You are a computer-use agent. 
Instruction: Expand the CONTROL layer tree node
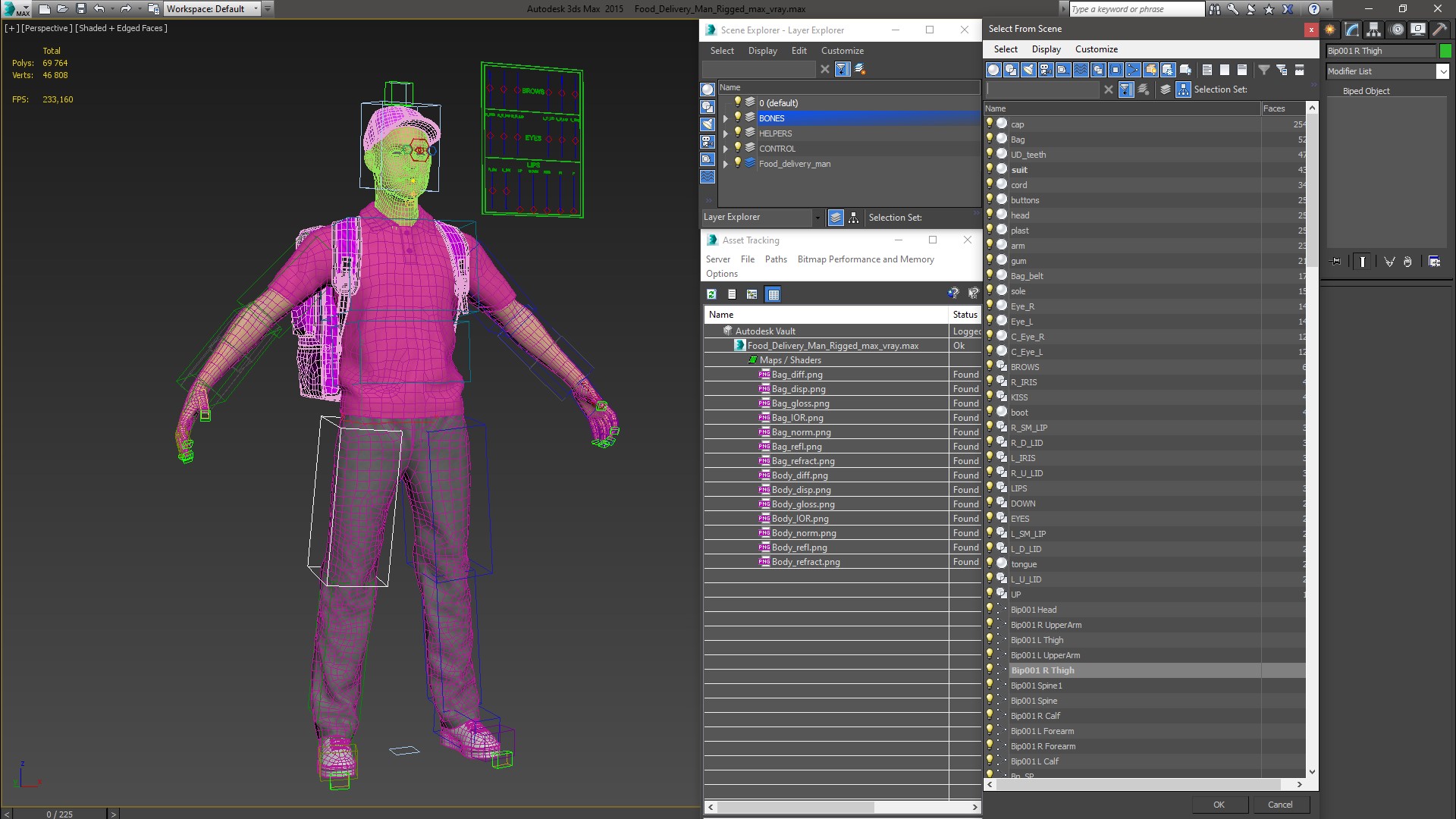coord(726,149)
